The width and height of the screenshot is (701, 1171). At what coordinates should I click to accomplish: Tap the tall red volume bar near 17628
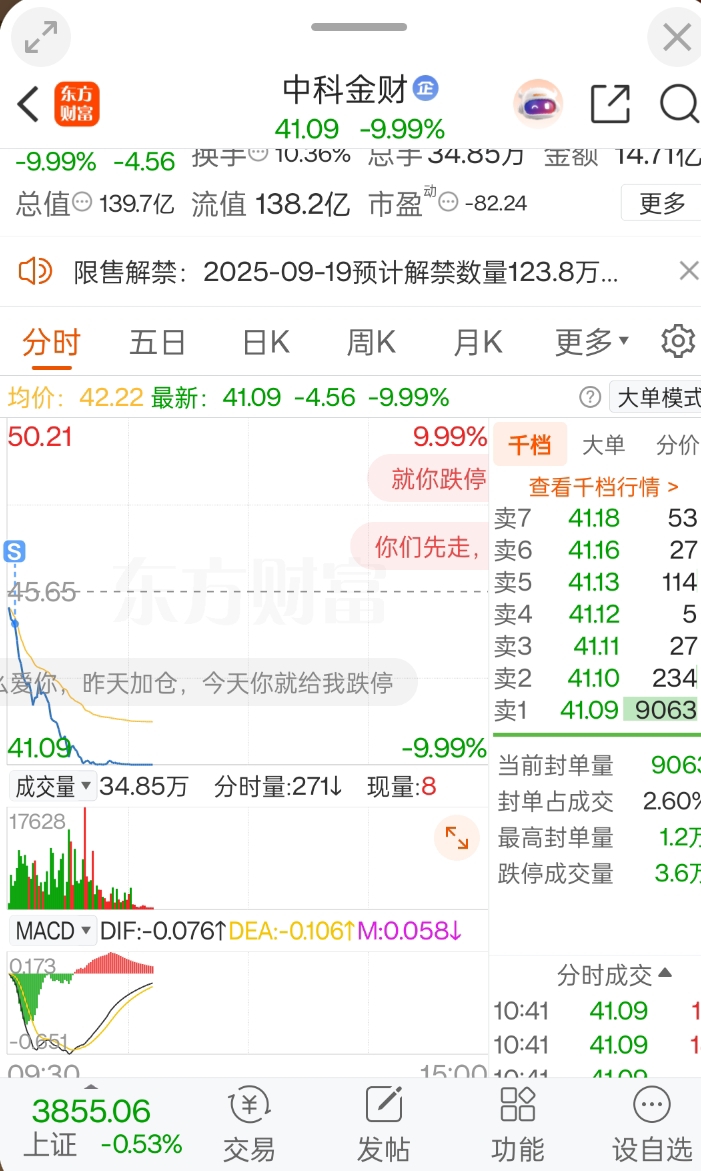pos(84,859)
